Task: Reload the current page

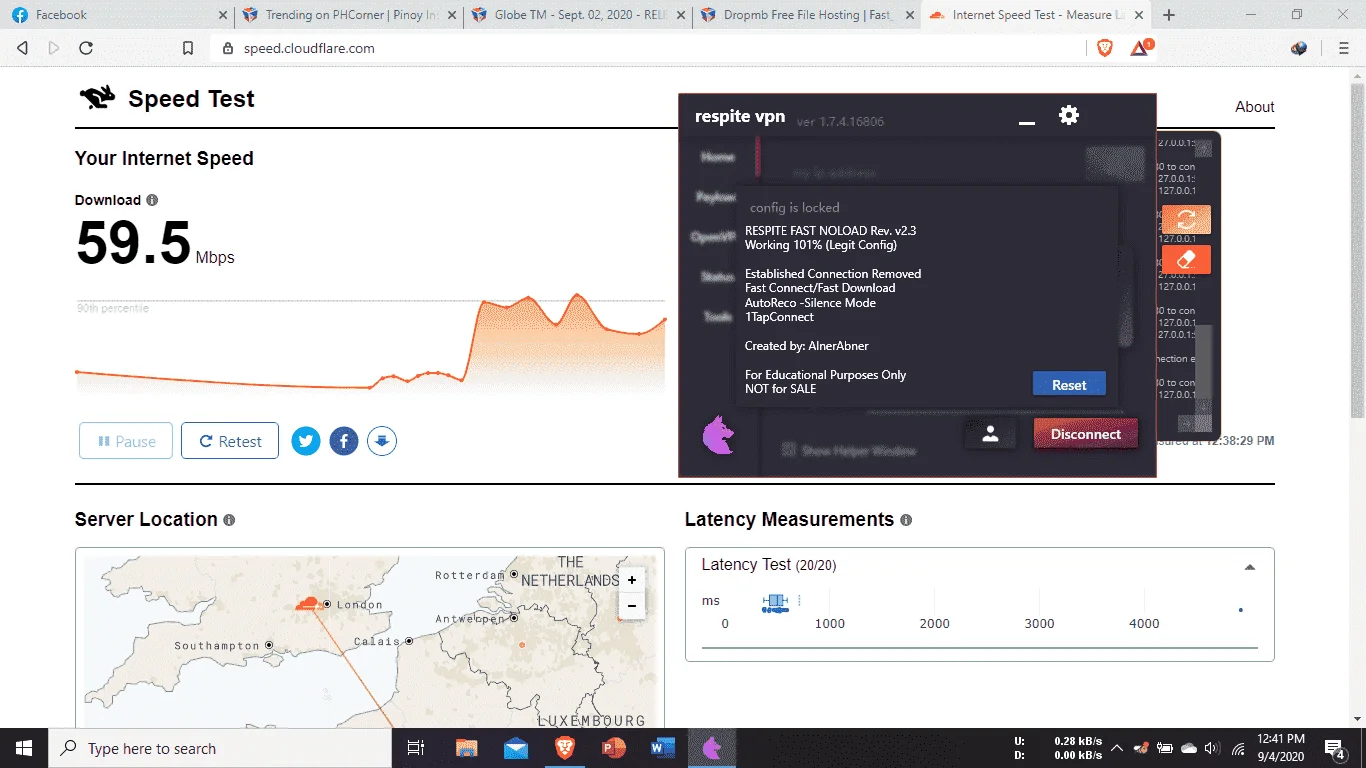Action: (86, 48)
